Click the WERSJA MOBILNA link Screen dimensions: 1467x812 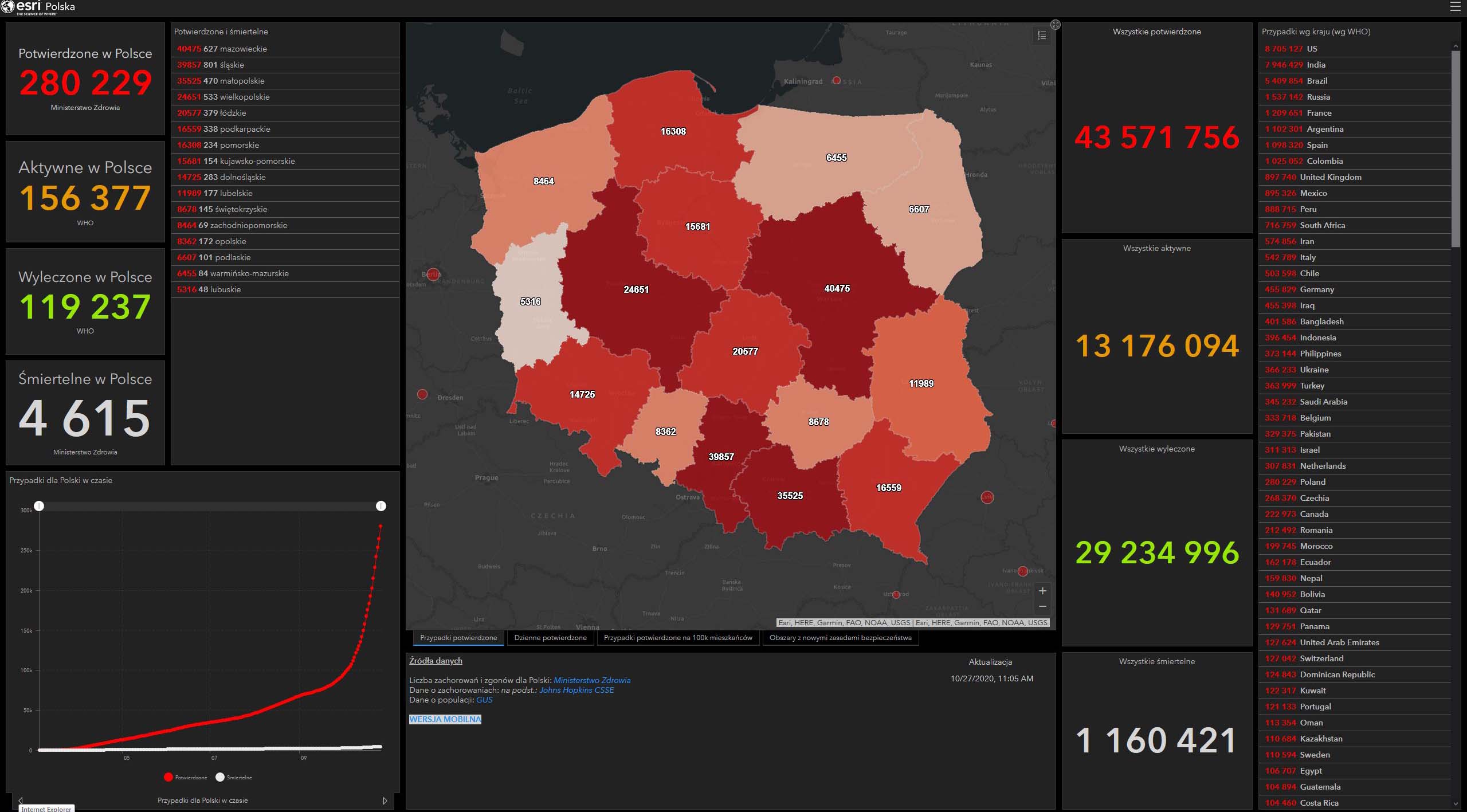pos(445,719)
